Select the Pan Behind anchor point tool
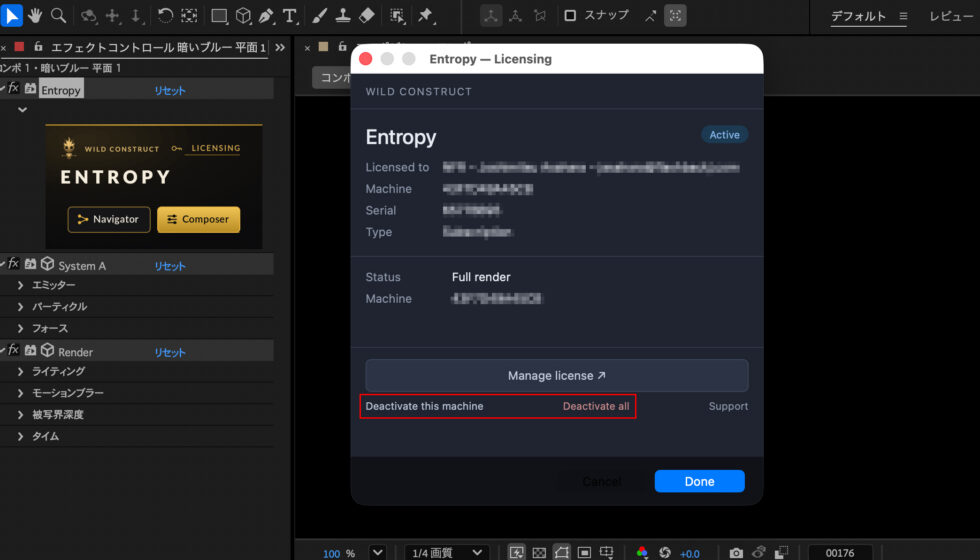This screenshot has height=560, width=980. coord(189,16)
